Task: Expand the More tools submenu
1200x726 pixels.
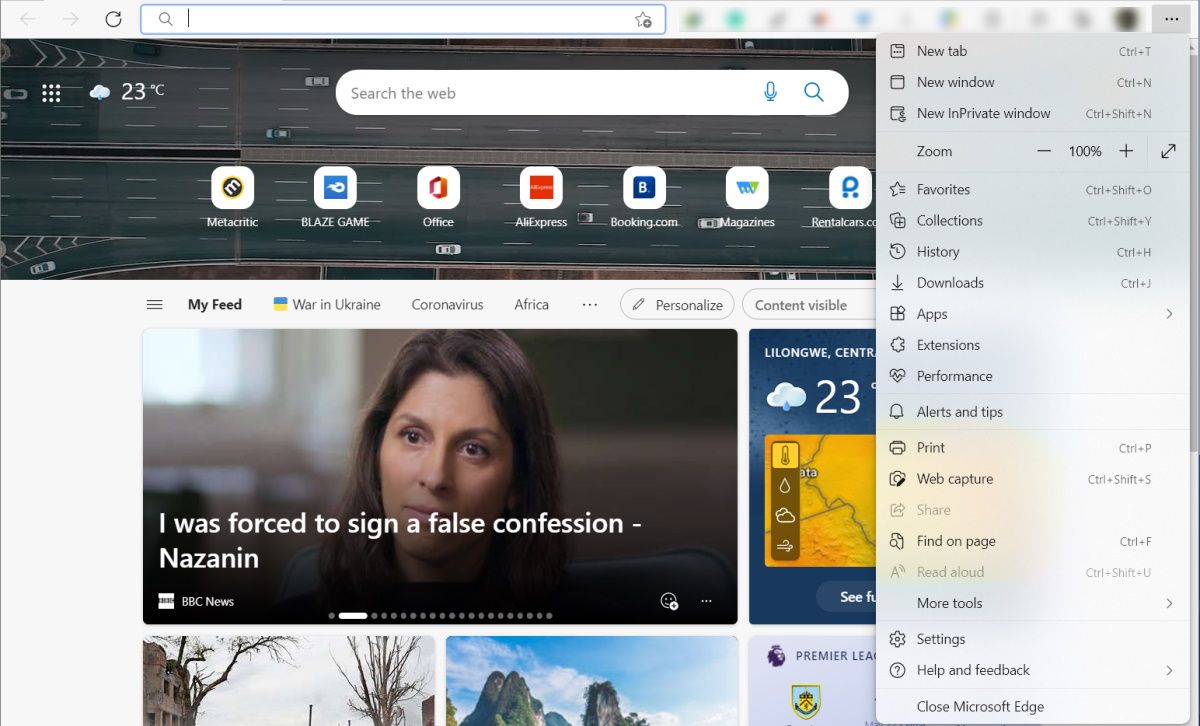Action: (x=1168, y=603)
